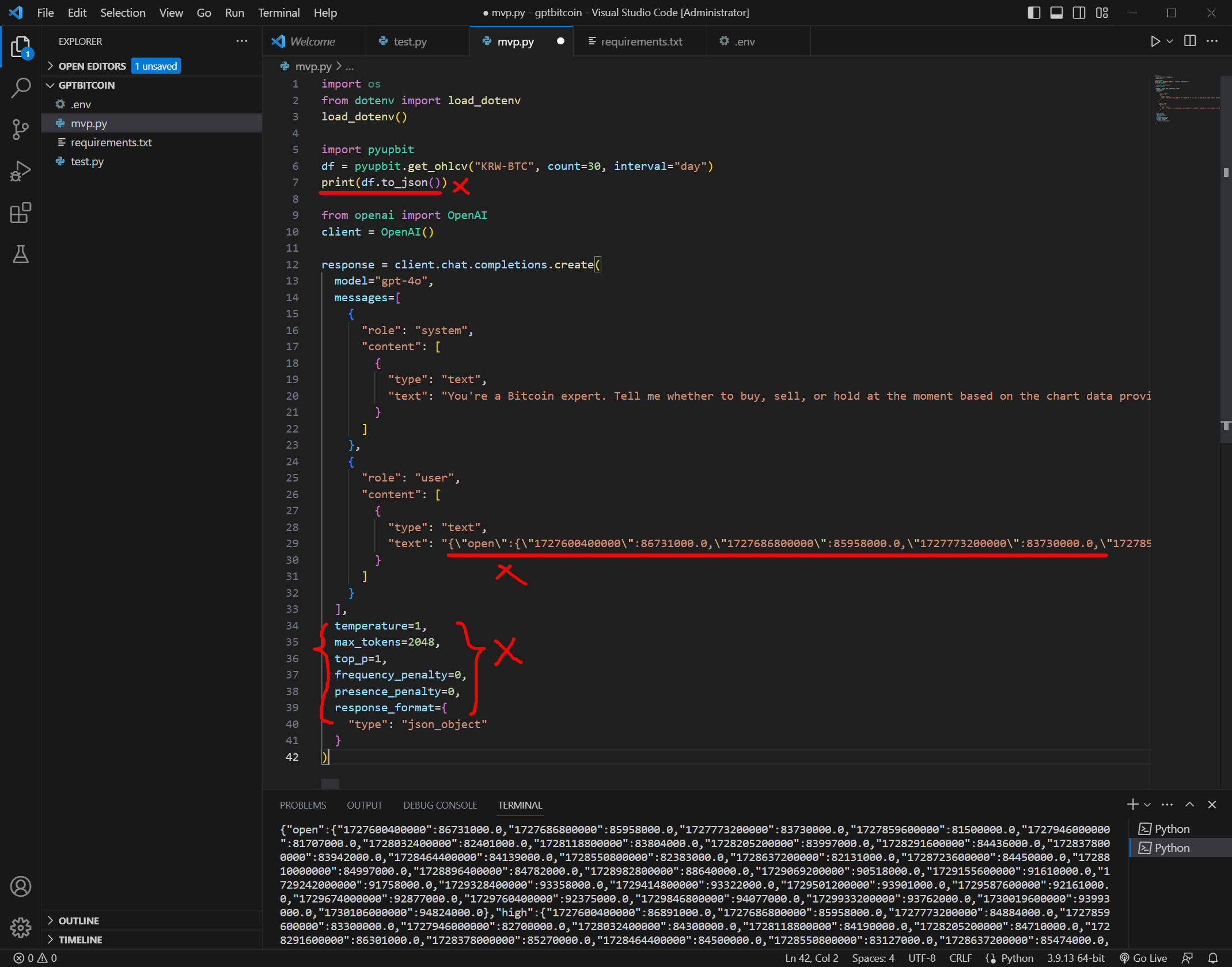The width and height of the screenshot is (1232, 967).
Task: Open the Search view in activity bar
Action: [21, 88]
